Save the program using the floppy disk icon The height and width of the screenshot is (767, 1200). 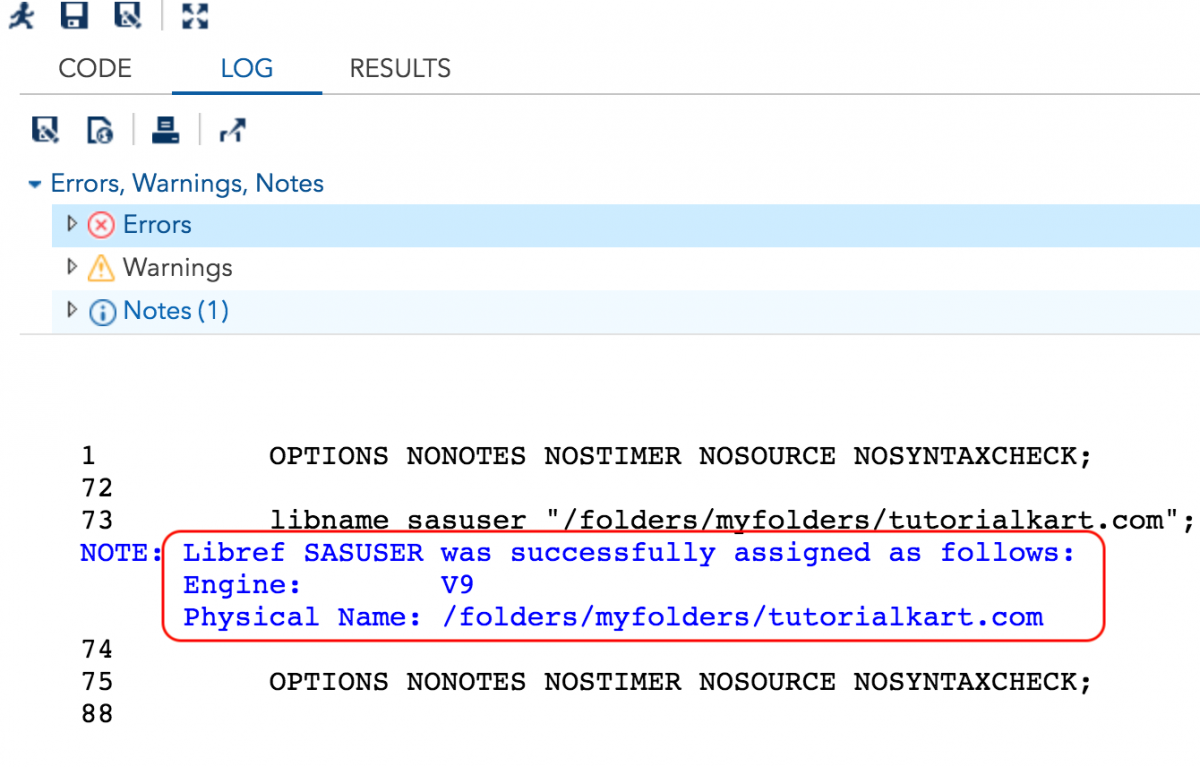(74, 16)
